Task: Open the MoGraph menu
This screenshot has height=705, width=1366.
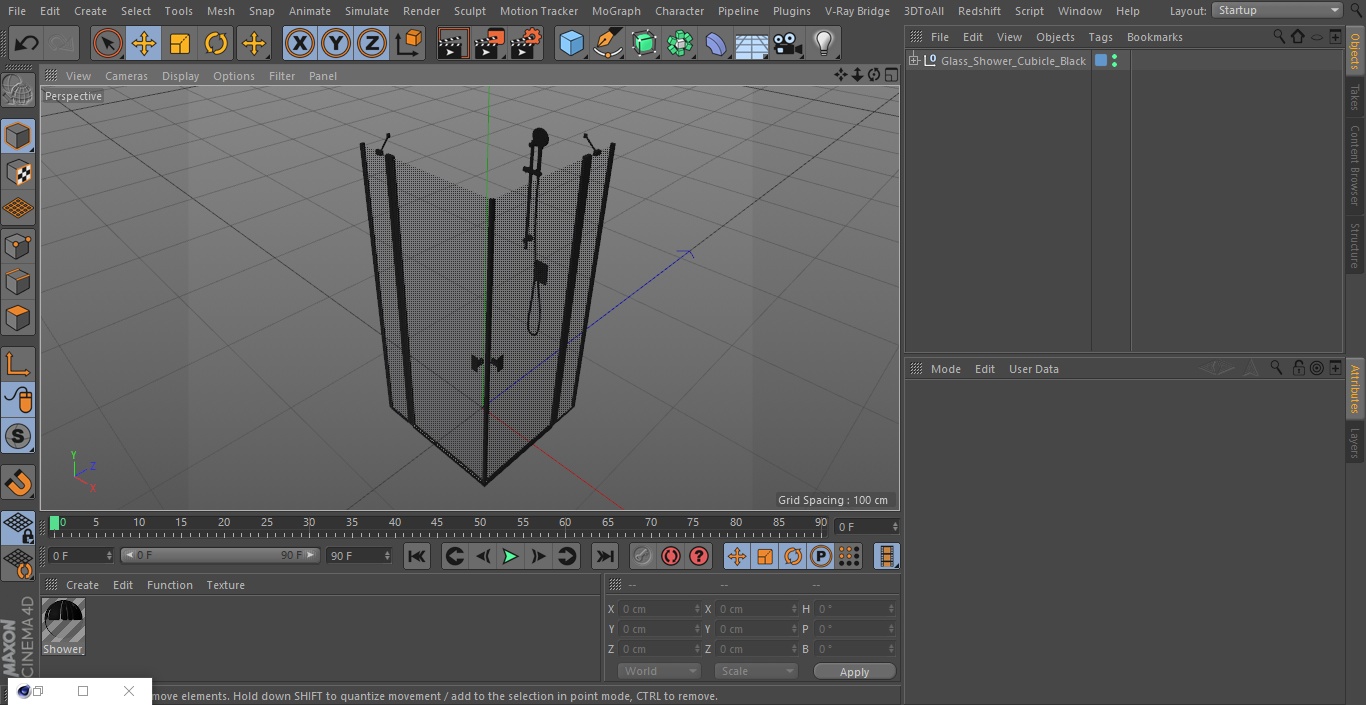Action: pos(616,11)
